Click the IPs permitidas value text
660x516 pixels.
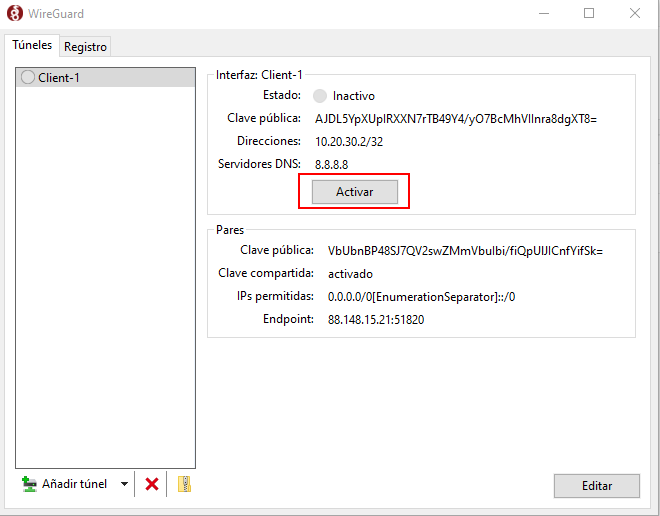[421, 296]
